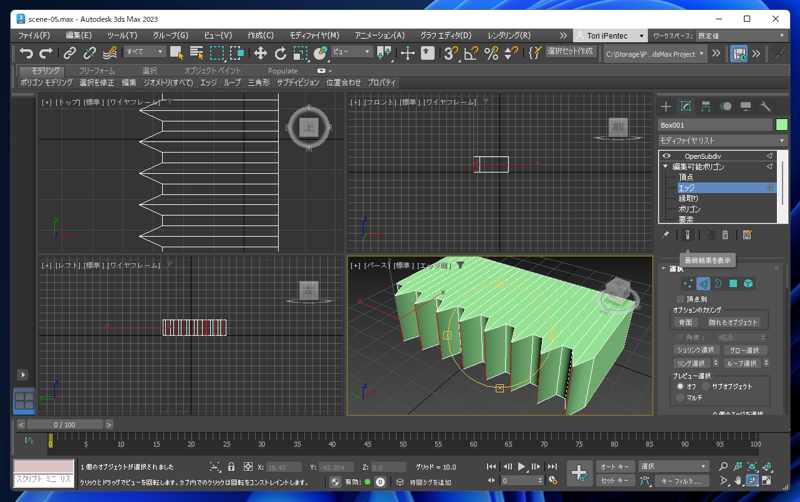800x502 pixels.
Task: Click the シュリンク選択 button
Action: (x=696, y=350)
